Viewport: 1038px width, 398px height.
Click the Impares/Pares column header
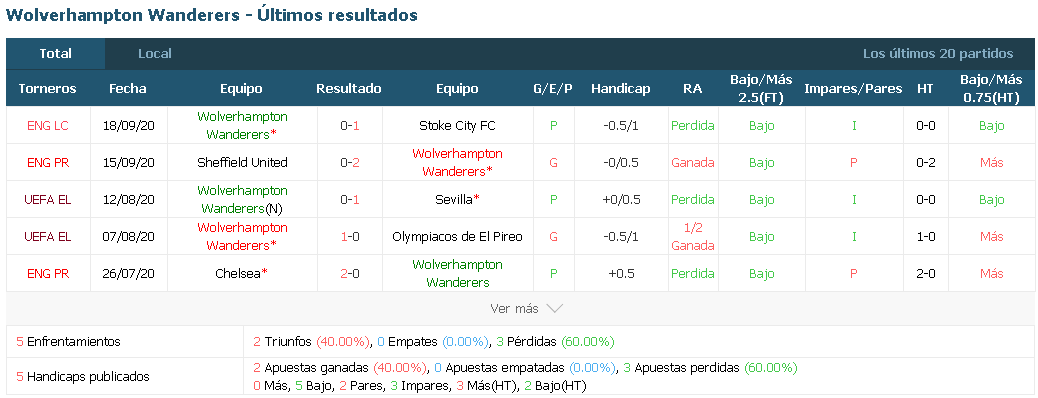853,89
